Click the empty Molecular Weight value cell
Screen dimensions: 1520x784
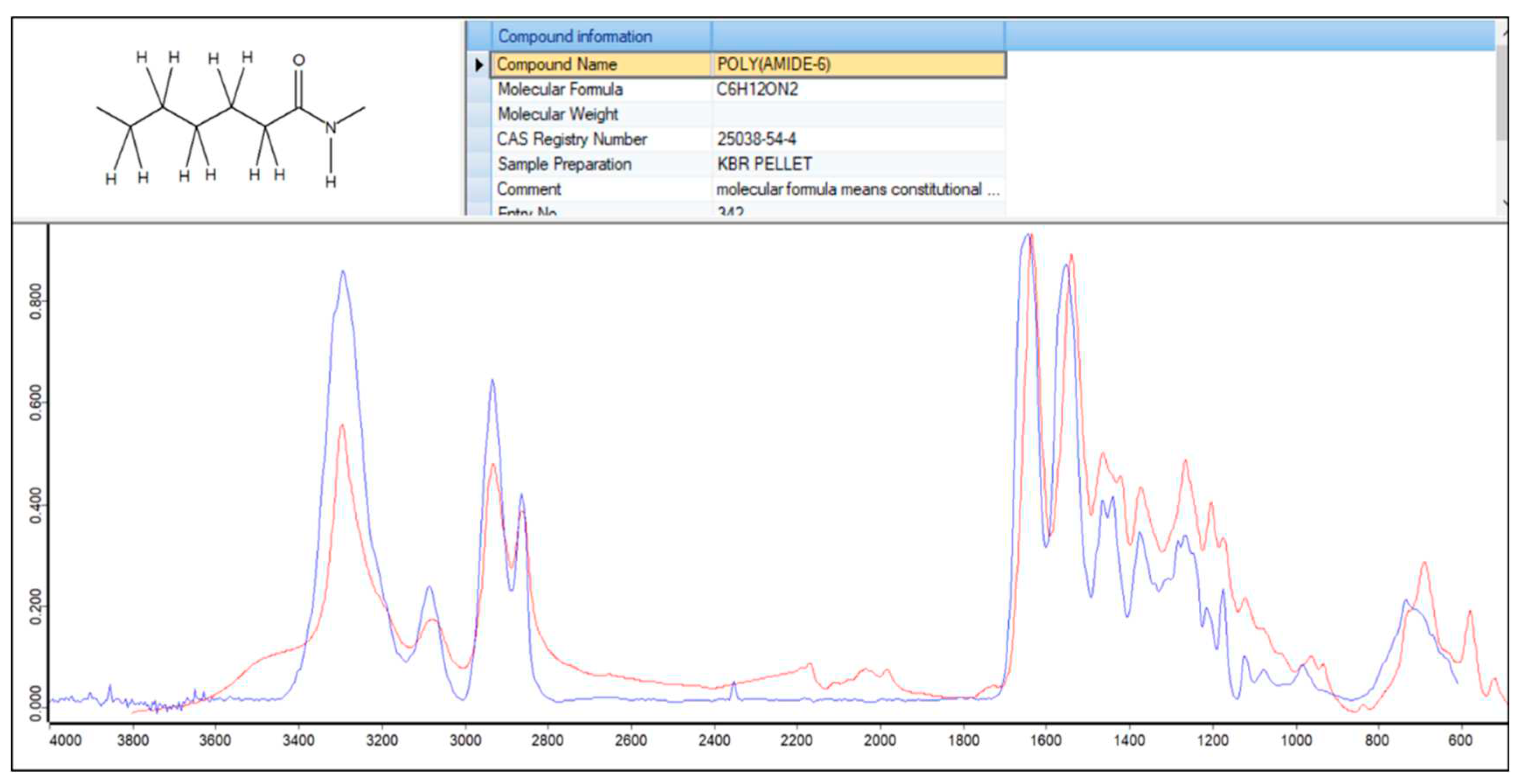857,114
